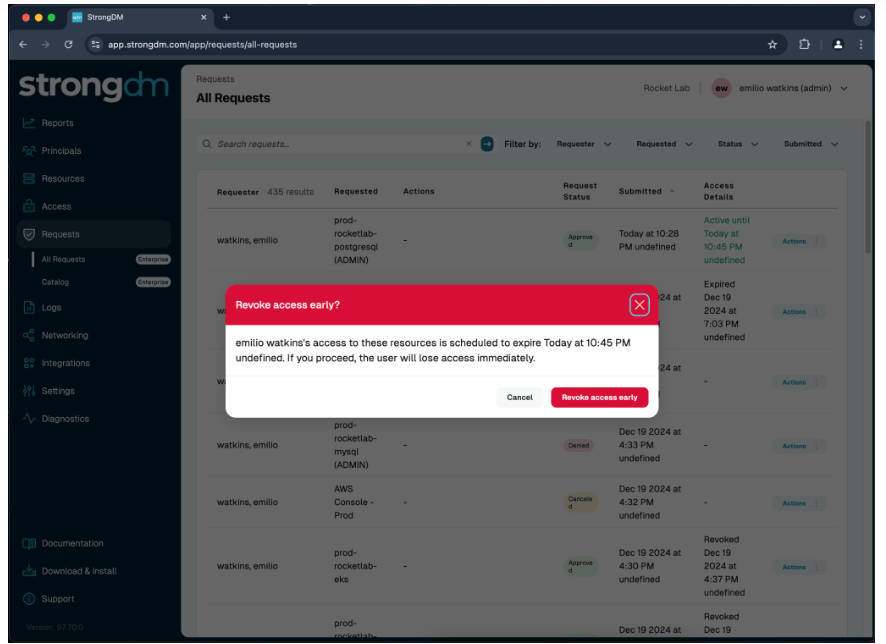Click the Revoke access early button
The height and width of the screenshot is (644, 886).
[x=599, y=397]
